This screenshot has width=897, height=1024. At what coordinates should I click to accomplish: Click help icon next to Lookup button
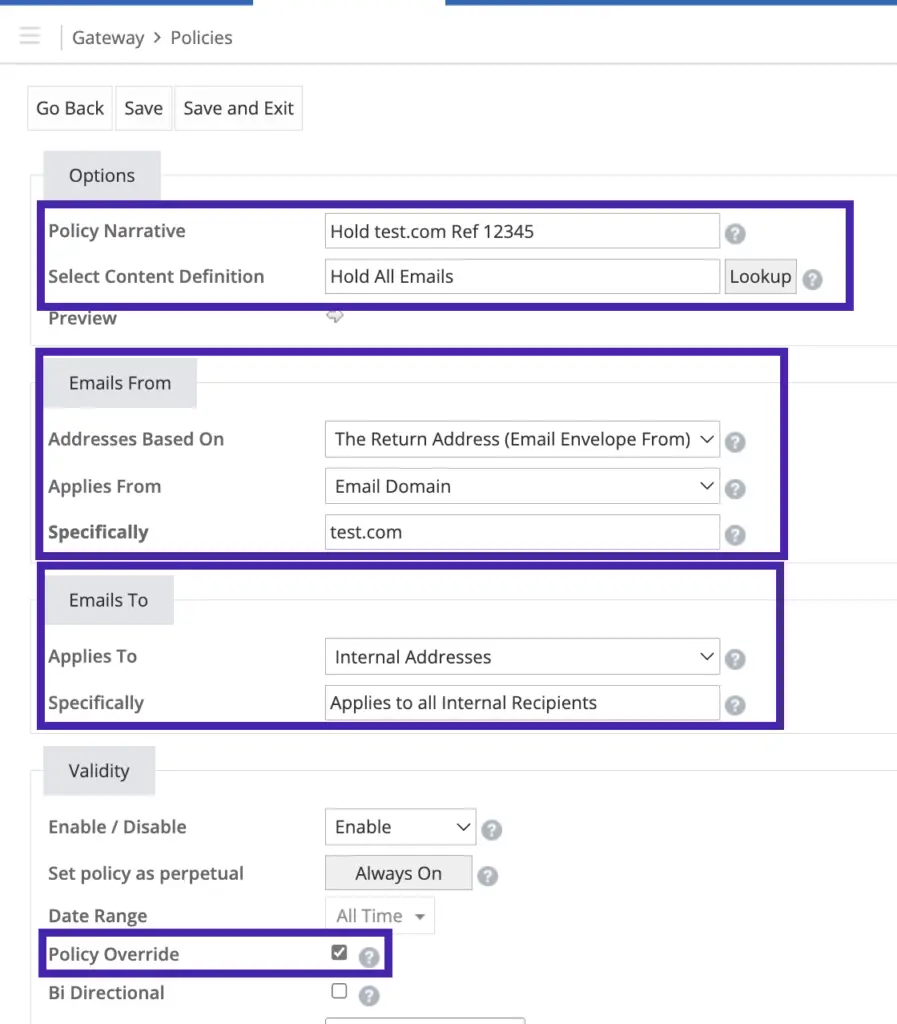(x=812, y=279)
